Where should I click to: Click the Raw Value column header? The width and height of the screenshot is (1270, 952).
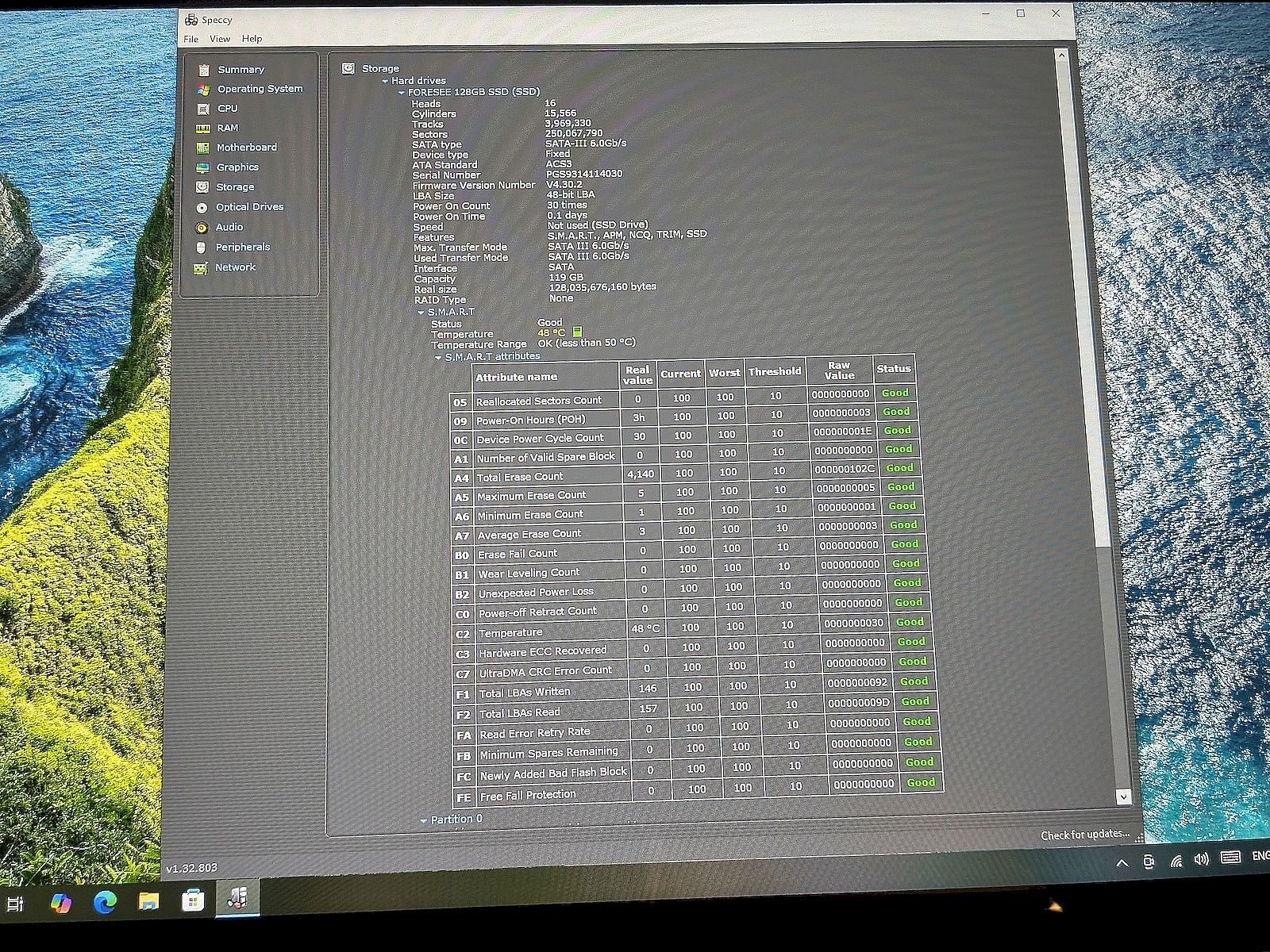click(840, 370)
